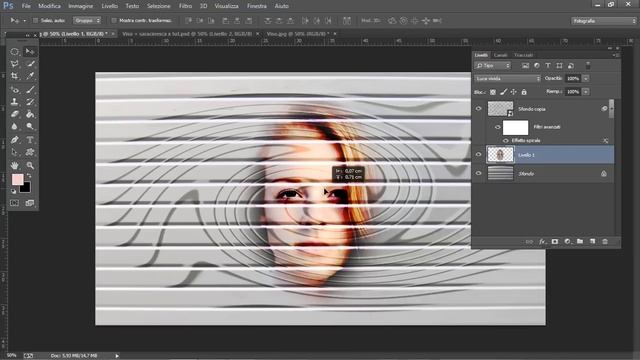Select the Red Eye healing tool

pyautogui.click(x=14, y=90)
